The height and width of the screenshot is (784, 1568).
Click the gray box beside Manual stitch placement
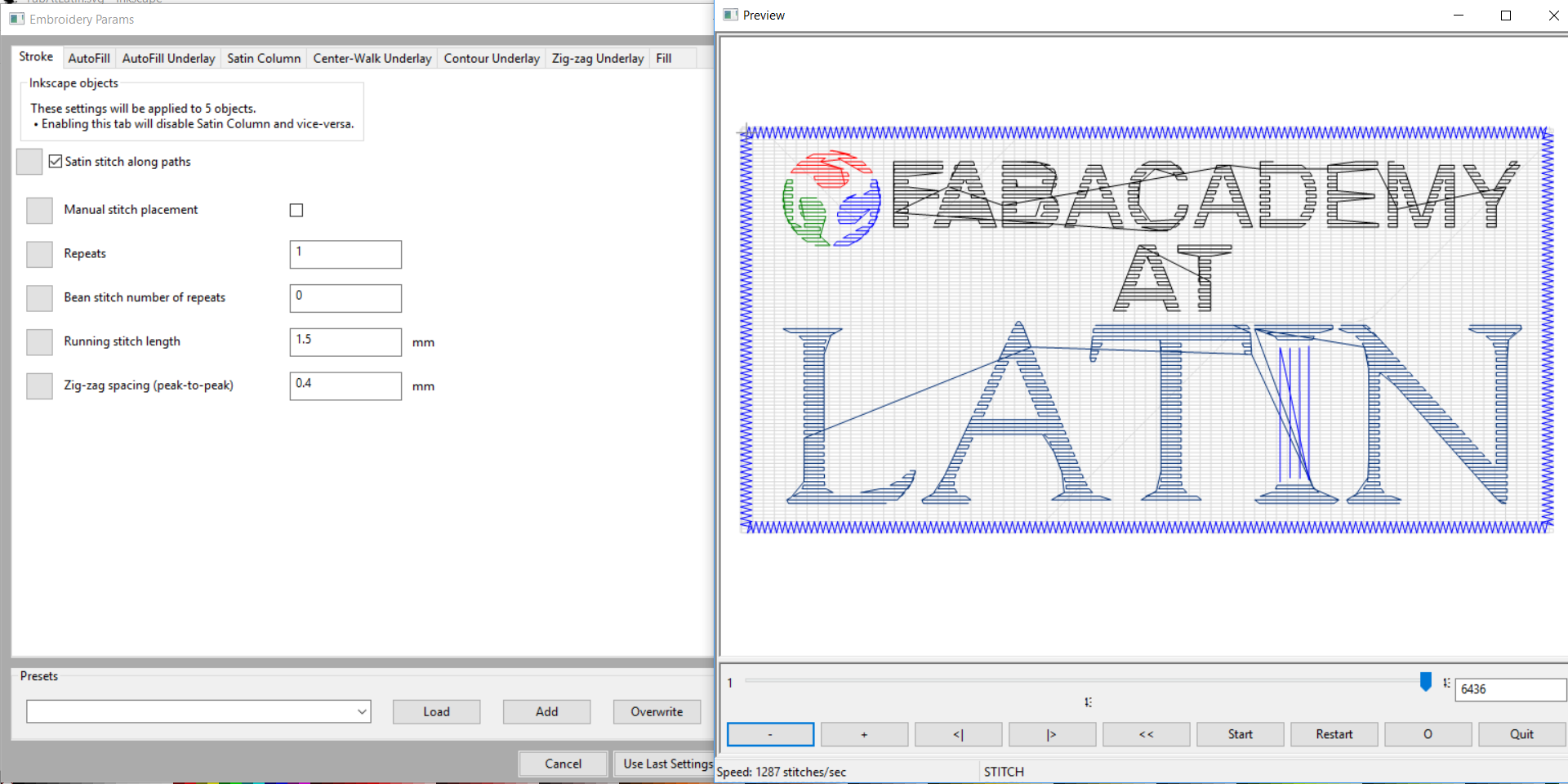[x=39, y=211]
